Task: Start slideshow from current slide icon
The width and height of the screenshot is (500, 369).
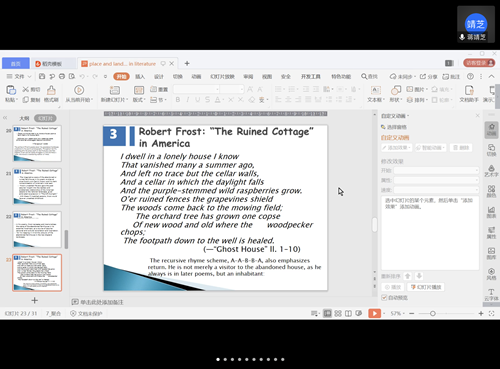Action: pyautogui.click(x=79, y=90)
